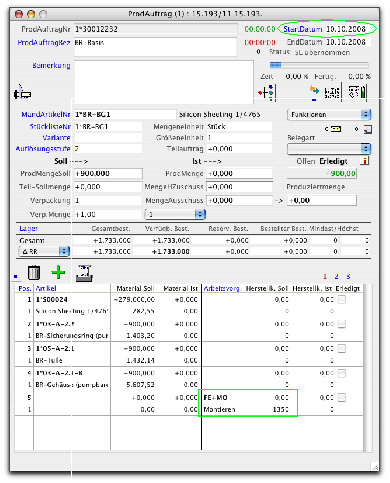The width and height of the screenshot is (390, 483).
Task: Tick Erledigt checkbox for FE+MO row
Action: point(342,397)
